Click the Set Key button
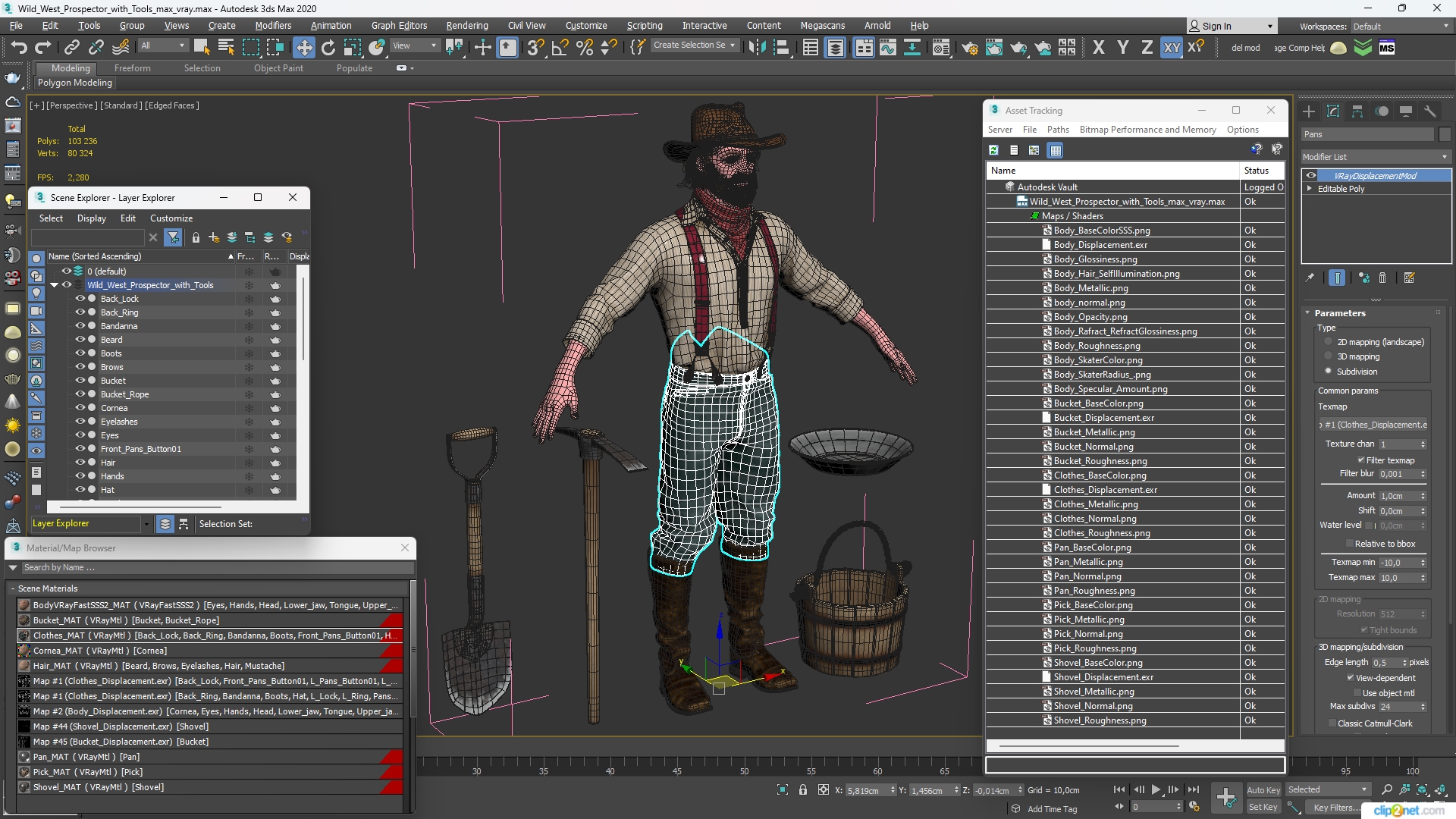Screen dimensions: 1456x819 [x=1263, y=807]
